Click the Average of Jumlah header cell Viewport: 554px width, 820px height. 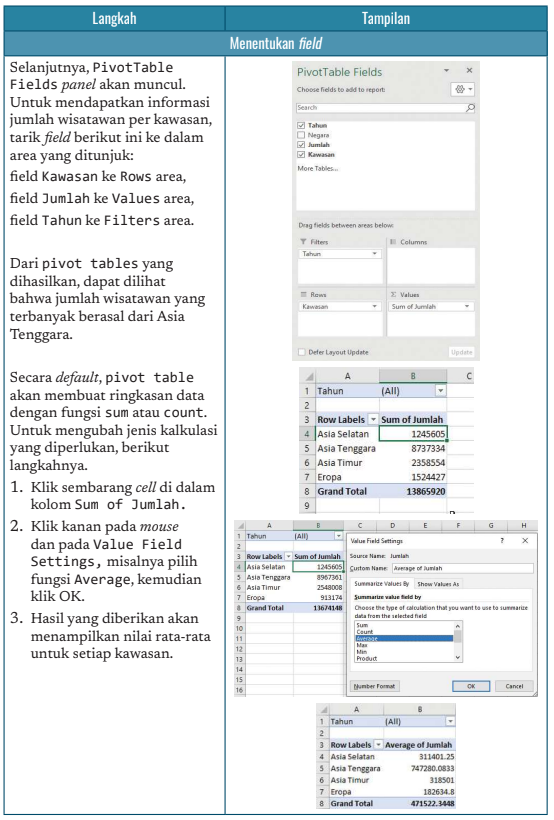420,745
